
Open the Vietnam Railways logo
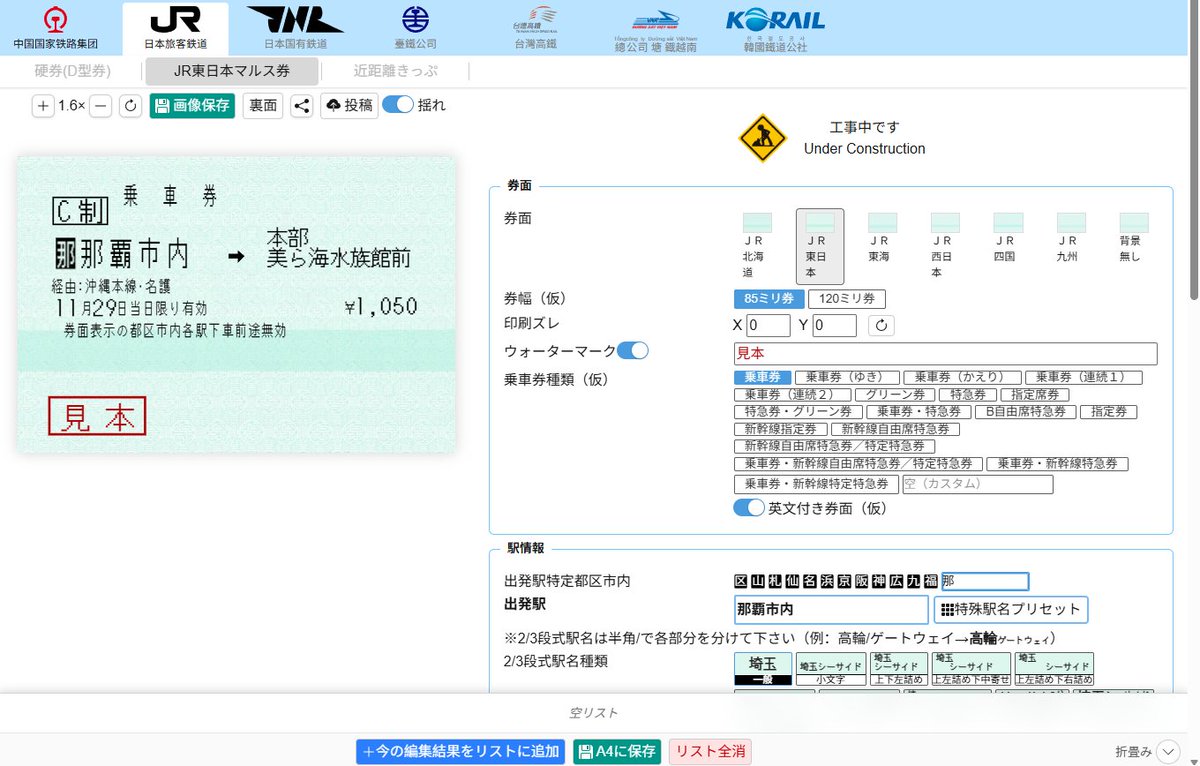point(655,28)
